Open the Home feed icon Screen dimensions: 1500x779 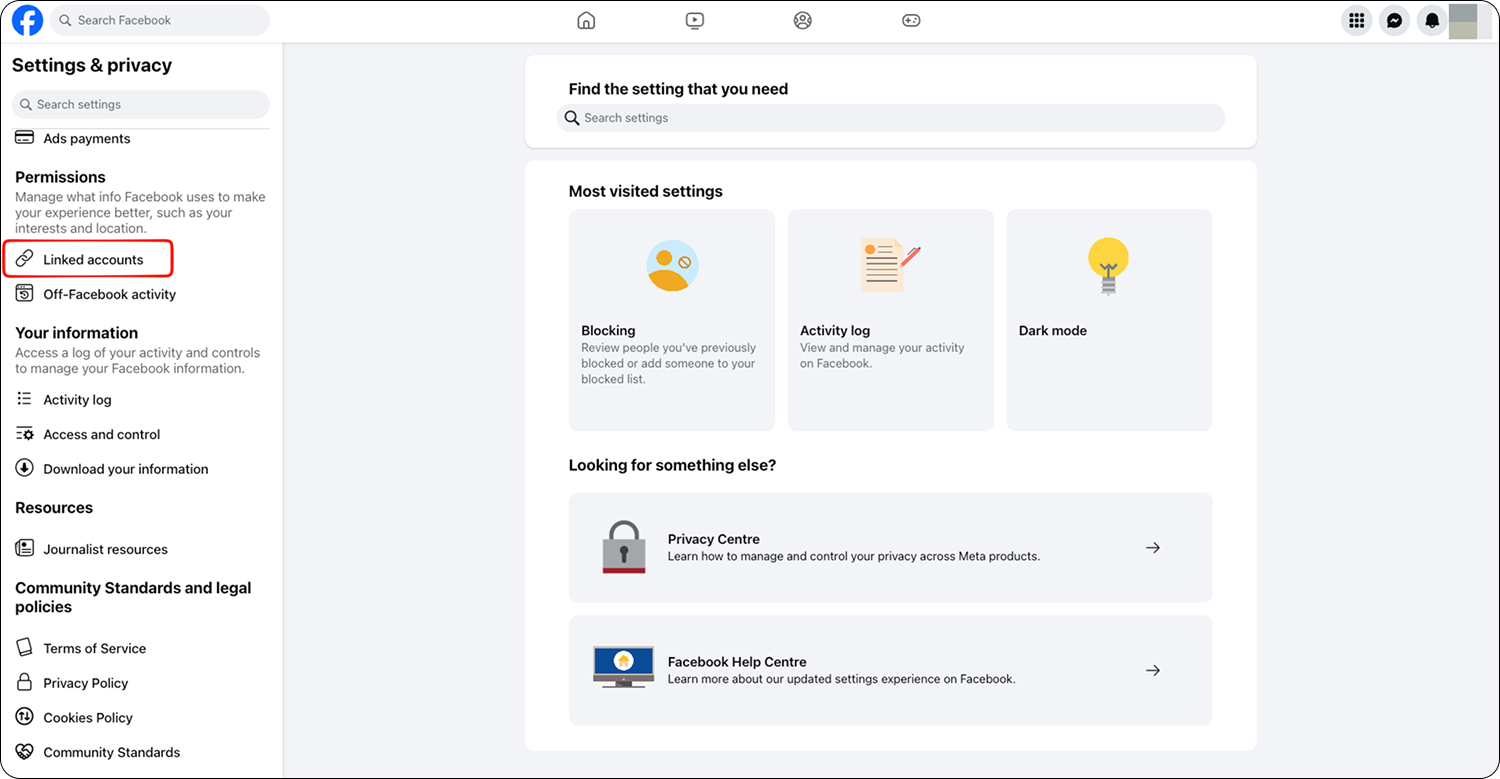586,20
